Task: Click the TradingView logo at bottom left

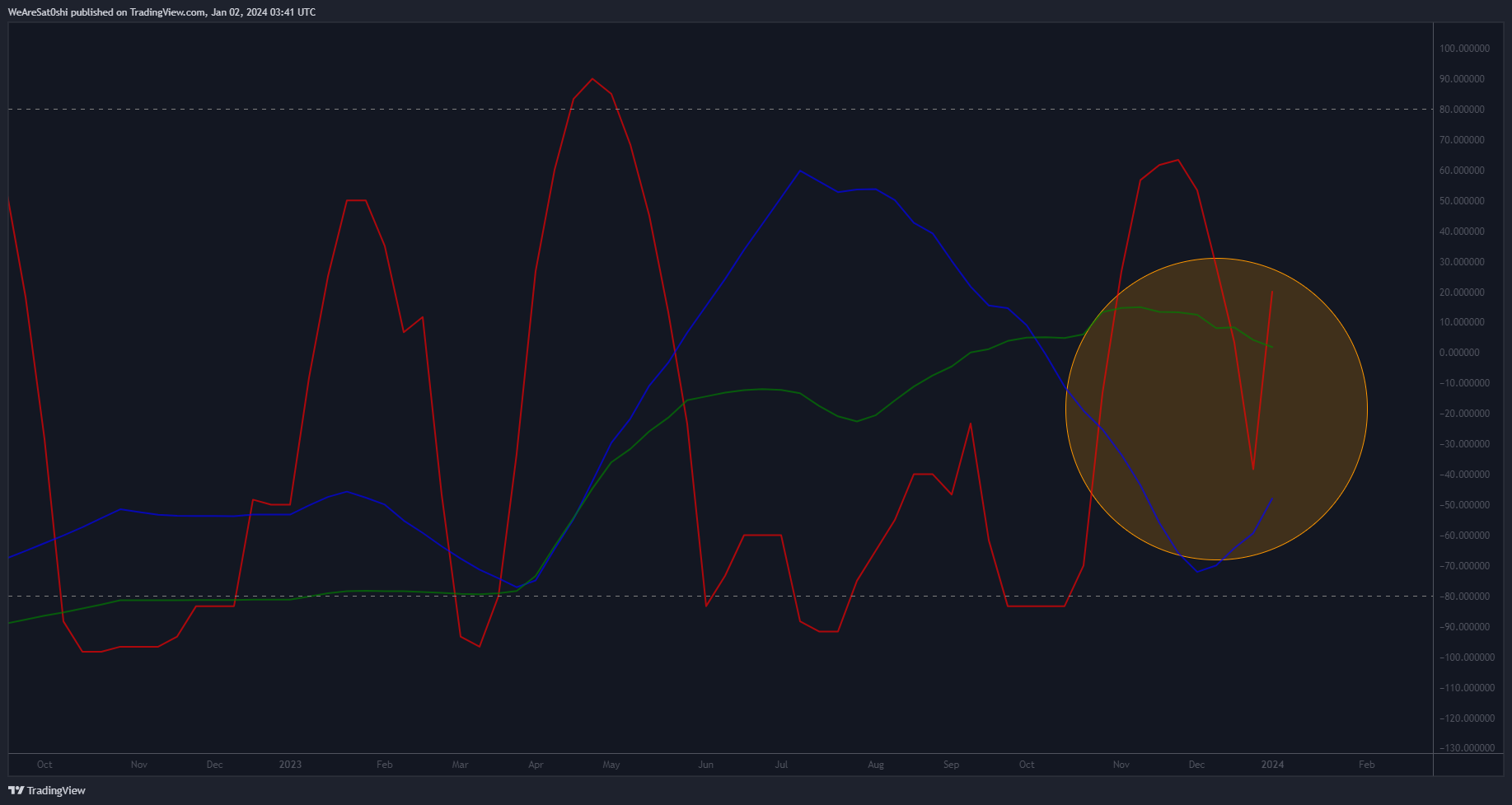Action: [47, 790]
